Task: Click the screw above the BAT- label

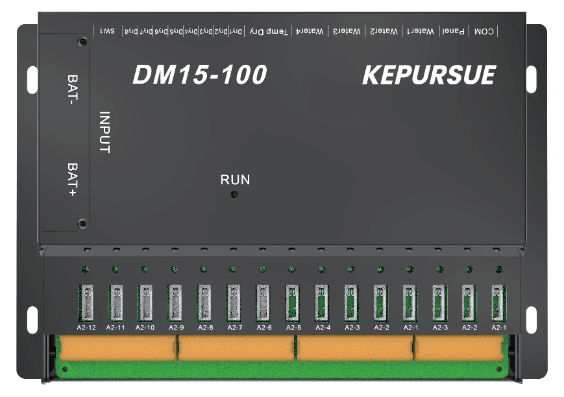Action: click(83, 41)
